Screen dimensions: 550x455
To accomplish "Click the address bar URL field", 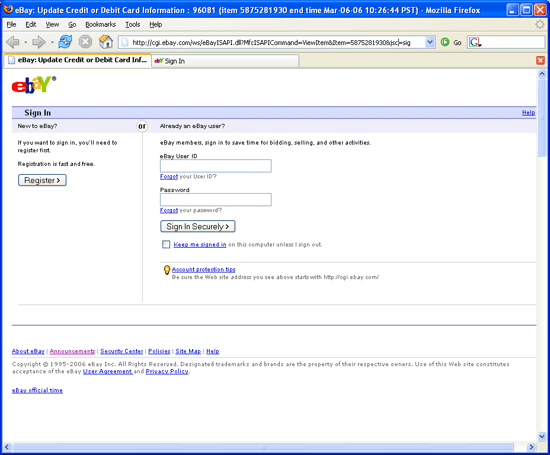I will pyautogui.click(x=277, y=42).
